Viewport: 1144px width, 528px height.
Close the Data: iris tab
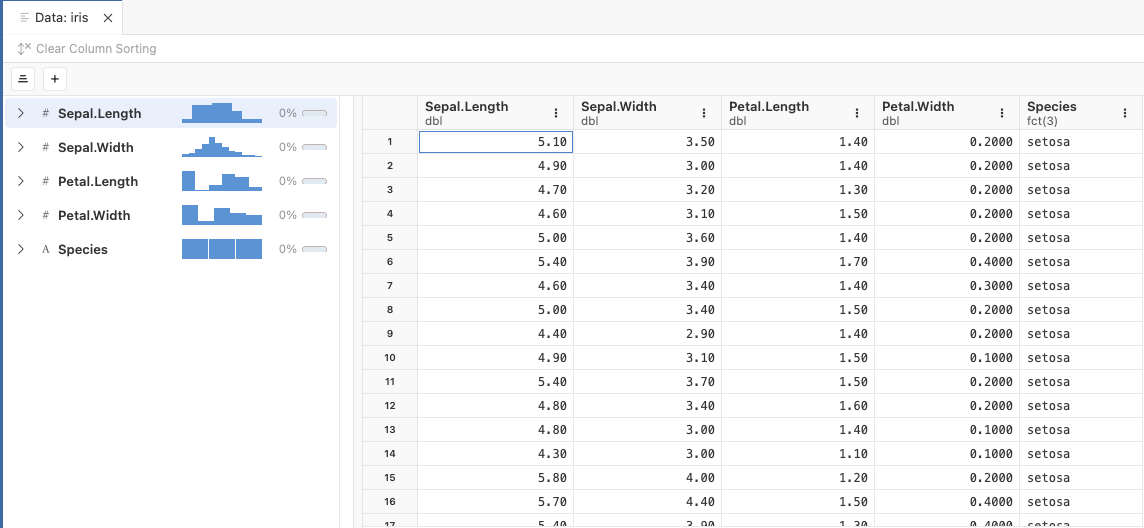pyautogui.click(x=108, y=18)
